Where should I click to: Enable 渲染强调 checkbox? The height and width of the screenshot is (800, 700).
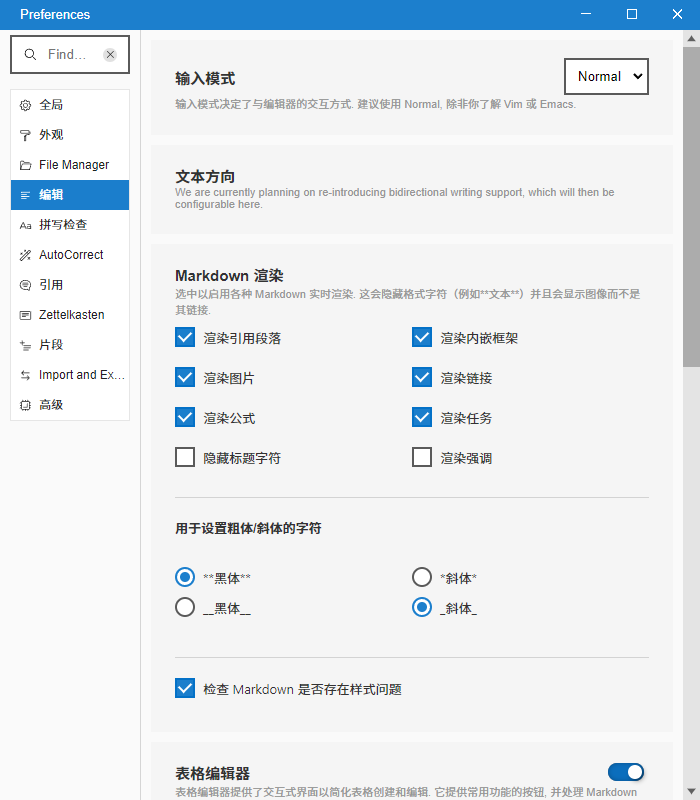tap(422, 458)
